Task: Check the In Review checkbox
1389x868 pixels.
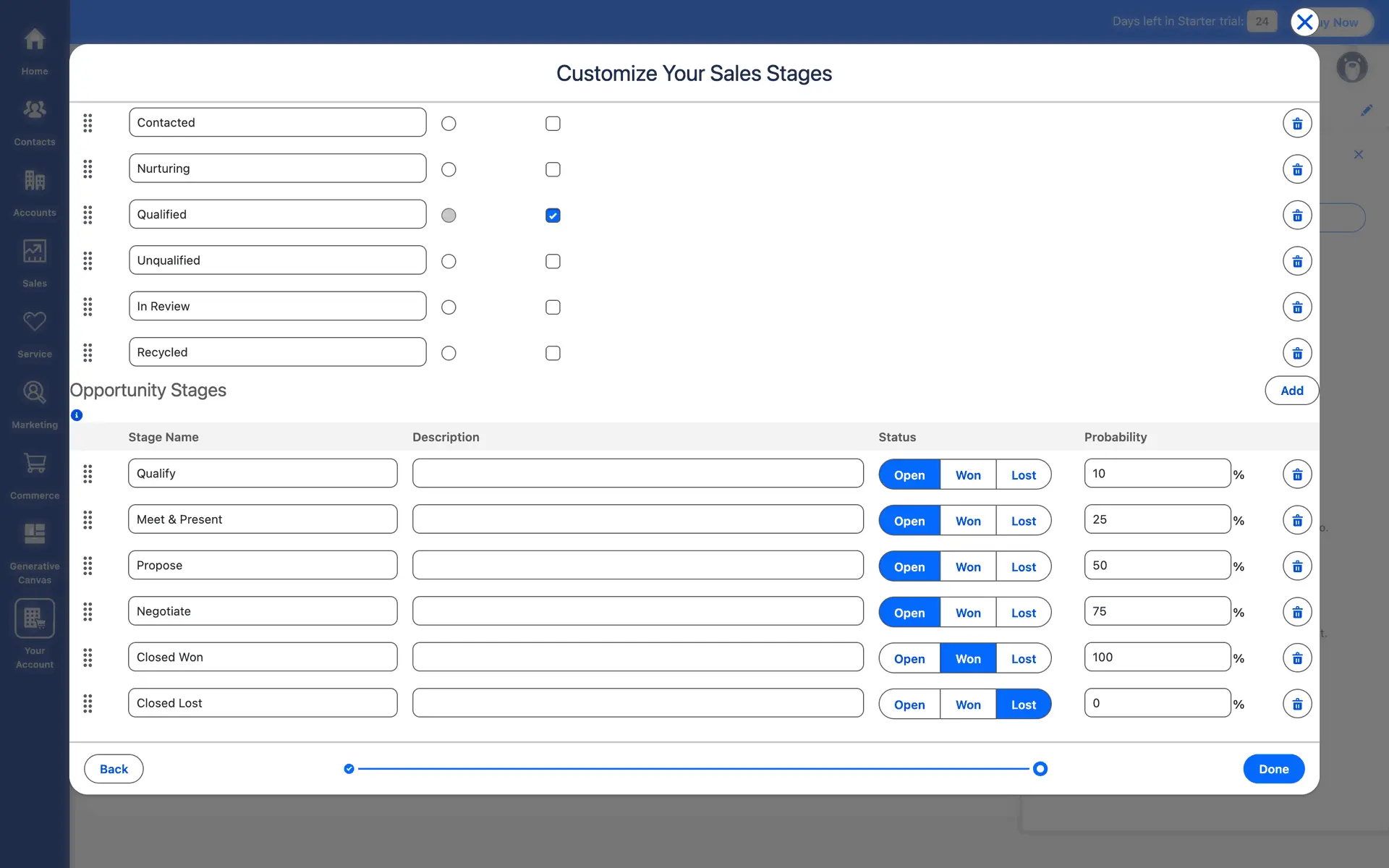Action: coord(553,307)
